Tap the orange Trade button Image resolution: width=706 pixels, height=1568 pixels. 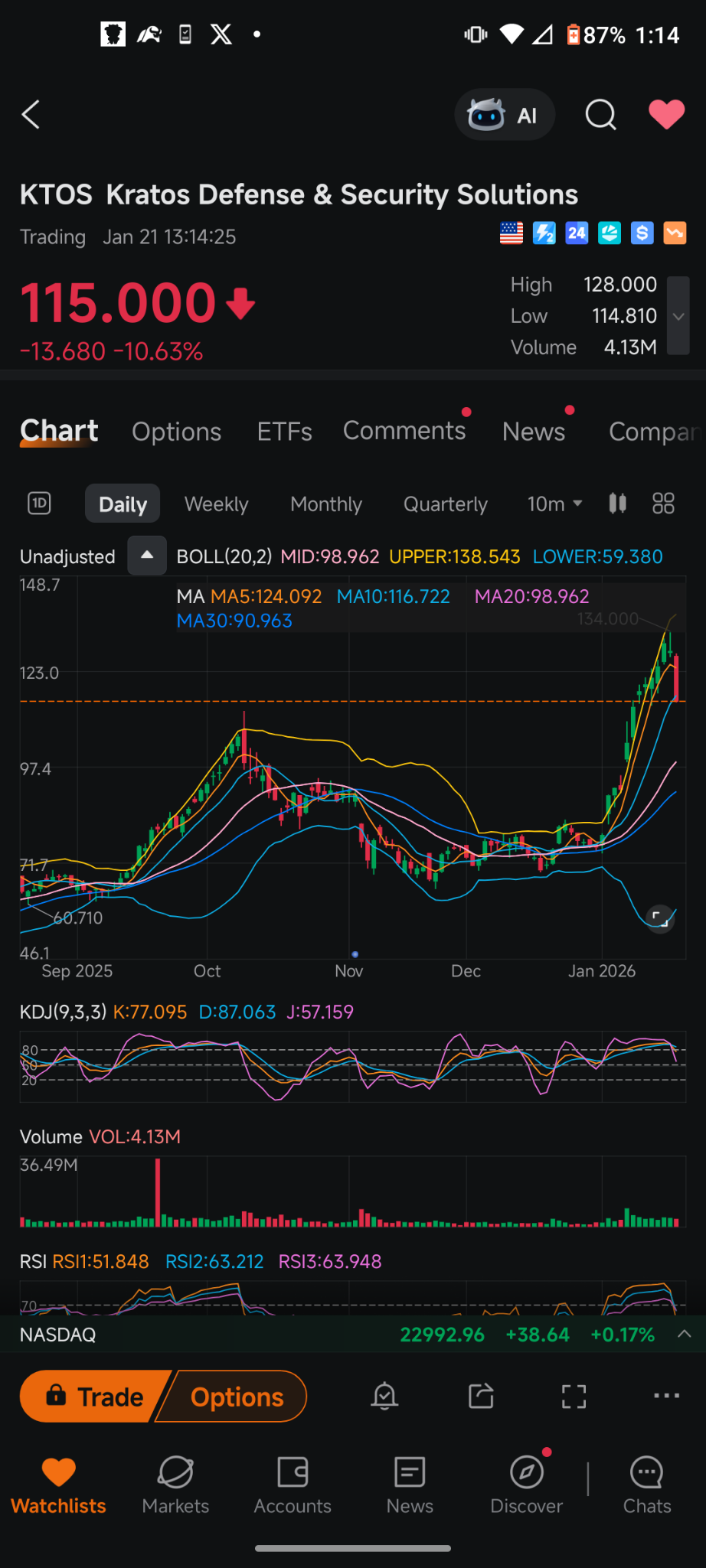pos(95,1397)
